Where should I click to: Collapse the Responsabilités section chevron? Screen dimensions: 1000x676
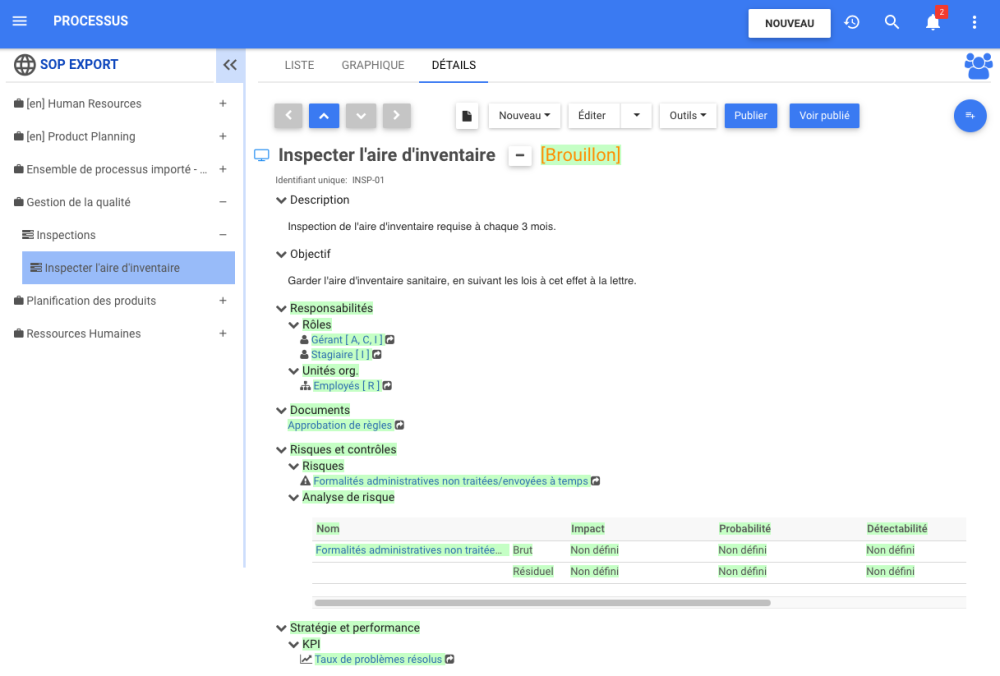tap(281, 309)
